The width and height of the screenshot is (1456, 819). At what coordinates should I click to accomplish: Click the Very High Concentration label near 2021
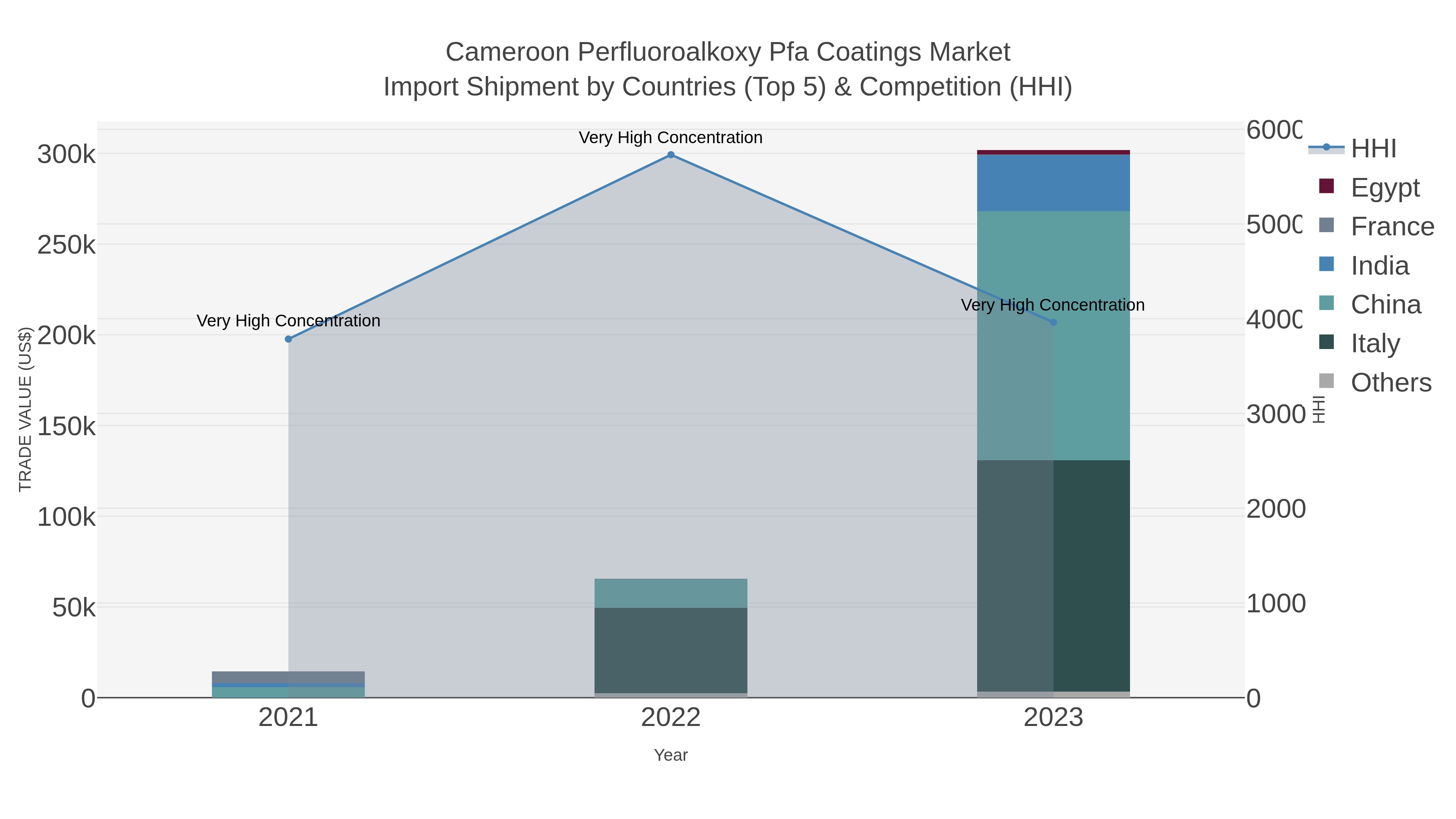[288, 320]
